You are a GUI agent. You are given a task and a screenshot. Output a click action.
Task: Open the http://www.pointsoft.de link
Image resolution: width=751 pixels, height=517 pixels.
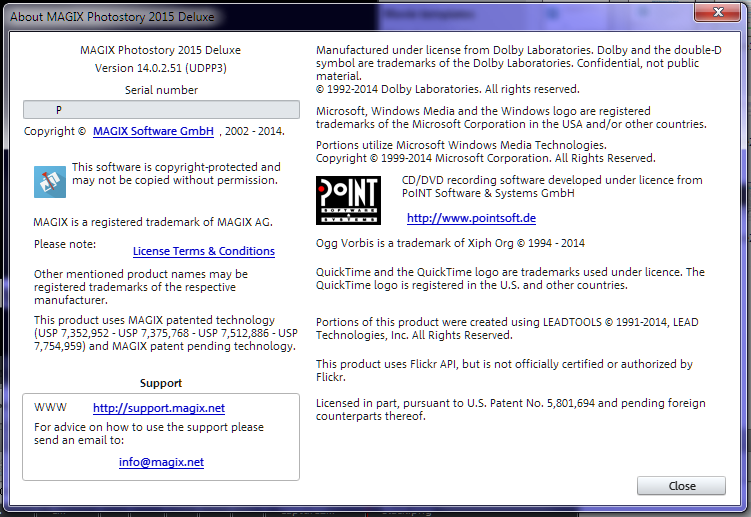471,218
